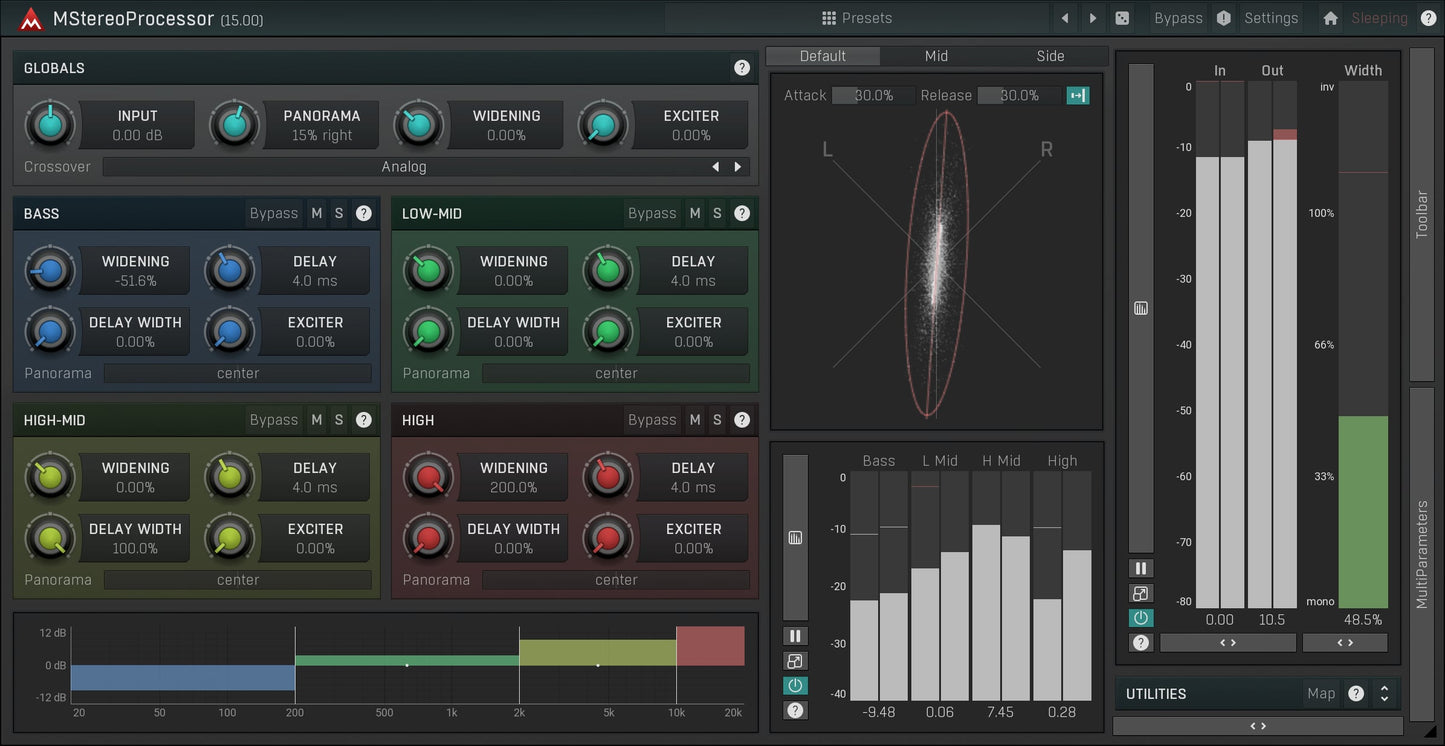Open the home screen via house icon
Screen dimensions: 1445x746
1330,17
